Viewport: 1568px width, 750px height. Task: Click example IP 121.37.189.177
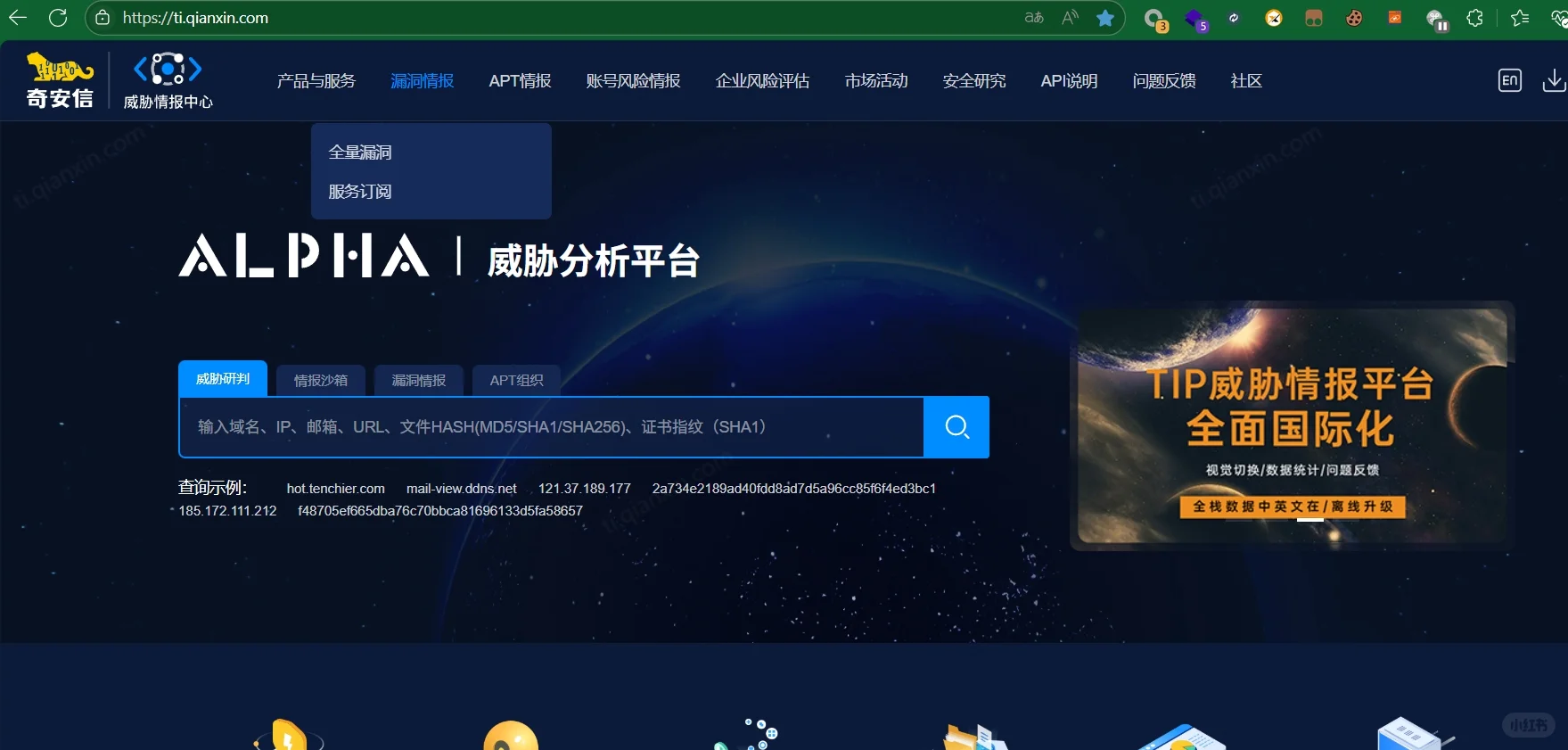pos(585,489)
